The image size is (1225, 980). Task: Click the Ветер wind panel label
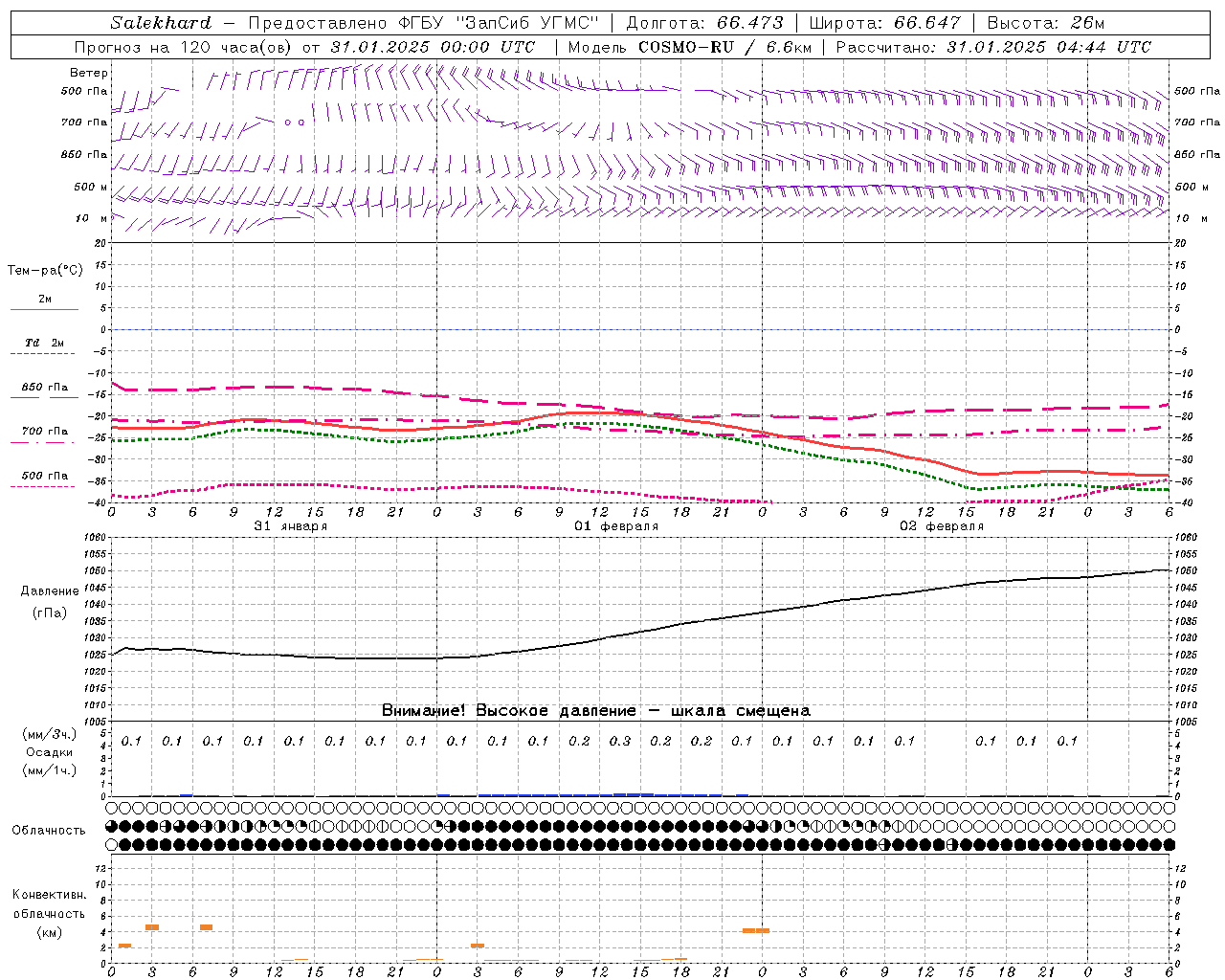88,73
